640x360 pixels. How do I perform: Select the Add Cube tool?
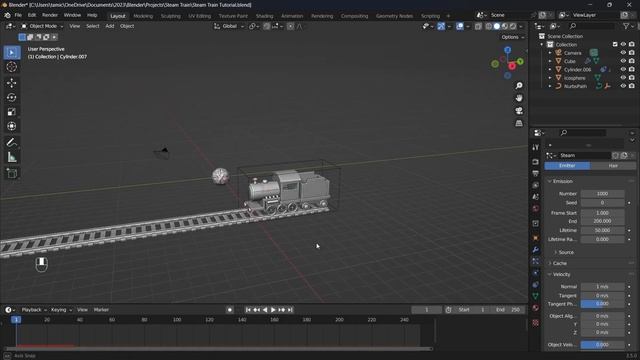tap(12, 173)
